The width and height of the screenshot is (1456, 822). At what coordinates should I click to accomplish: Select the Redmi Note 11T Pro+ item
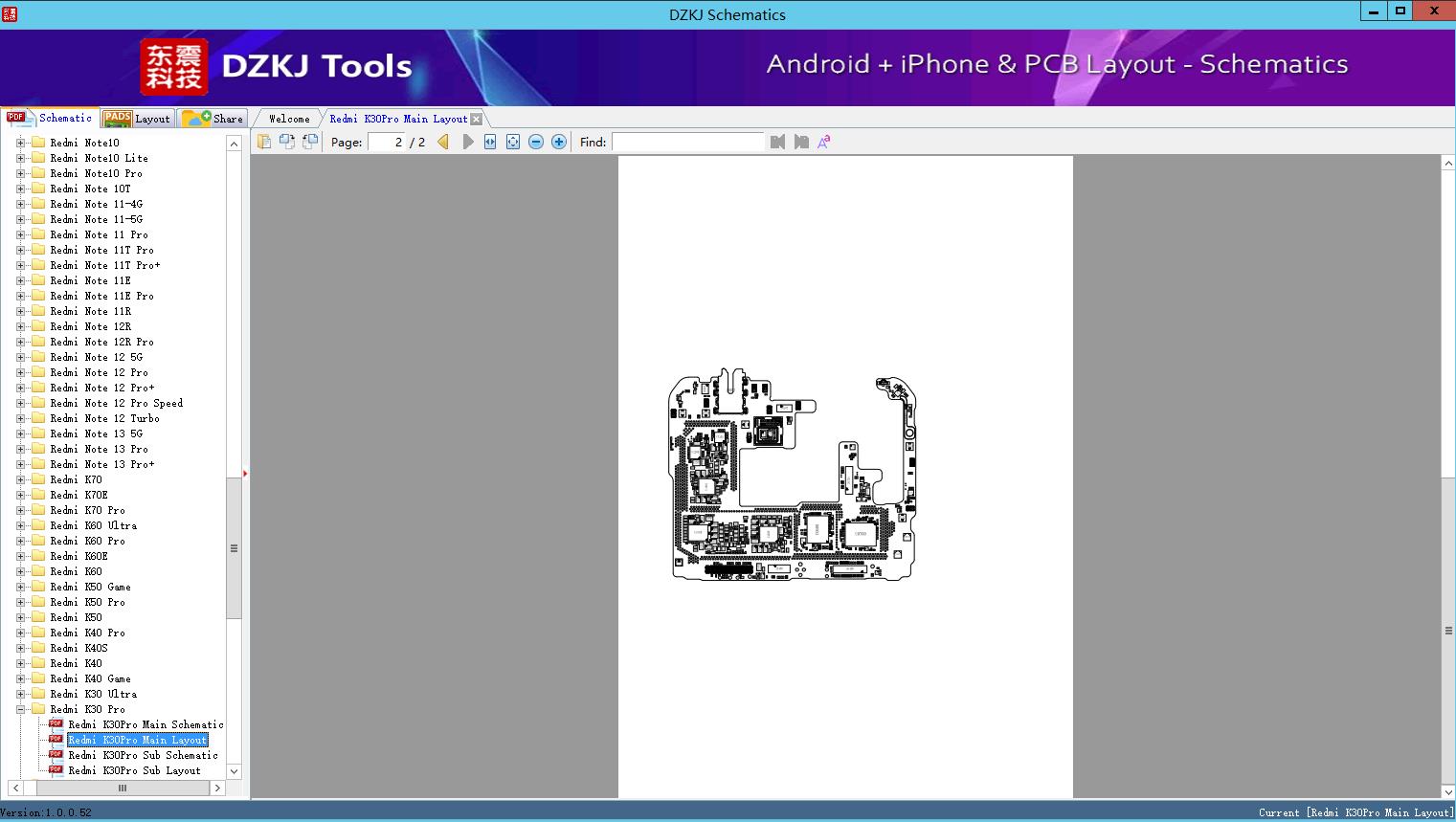(105, 265)
